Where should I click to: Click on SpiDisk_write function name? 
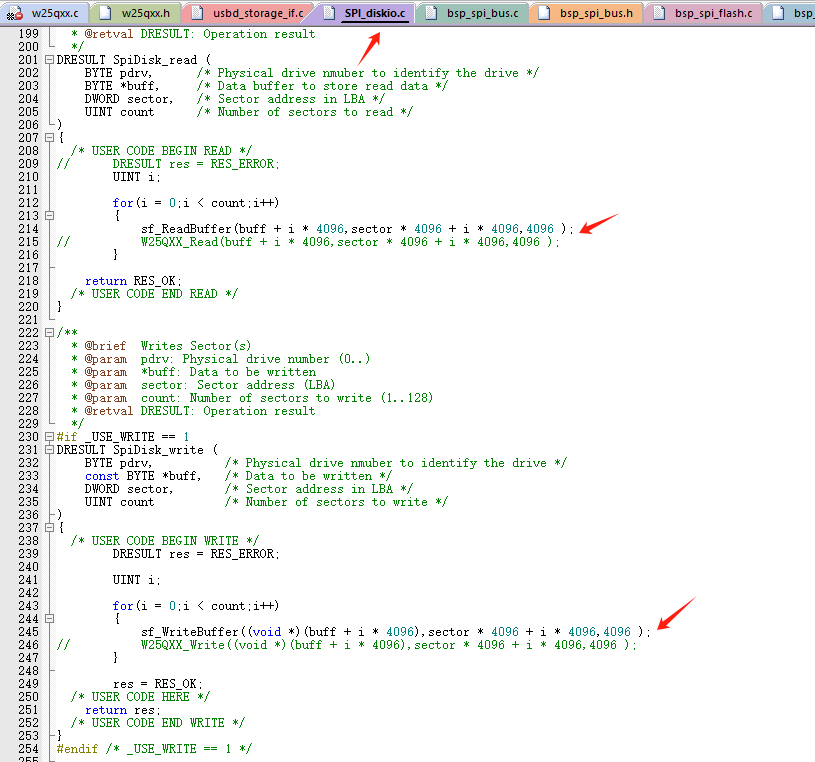[158, 450]
